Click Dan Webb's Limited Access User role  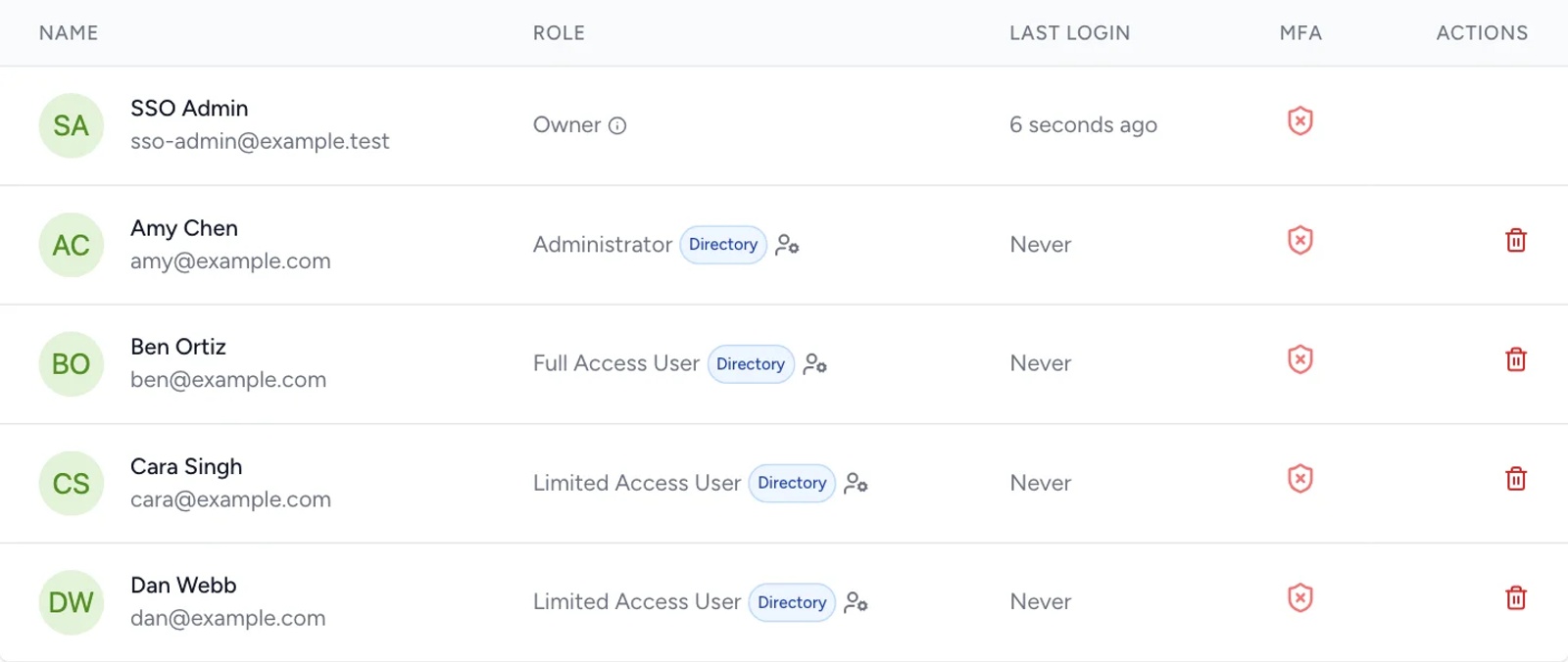click(x=637, y=602)
